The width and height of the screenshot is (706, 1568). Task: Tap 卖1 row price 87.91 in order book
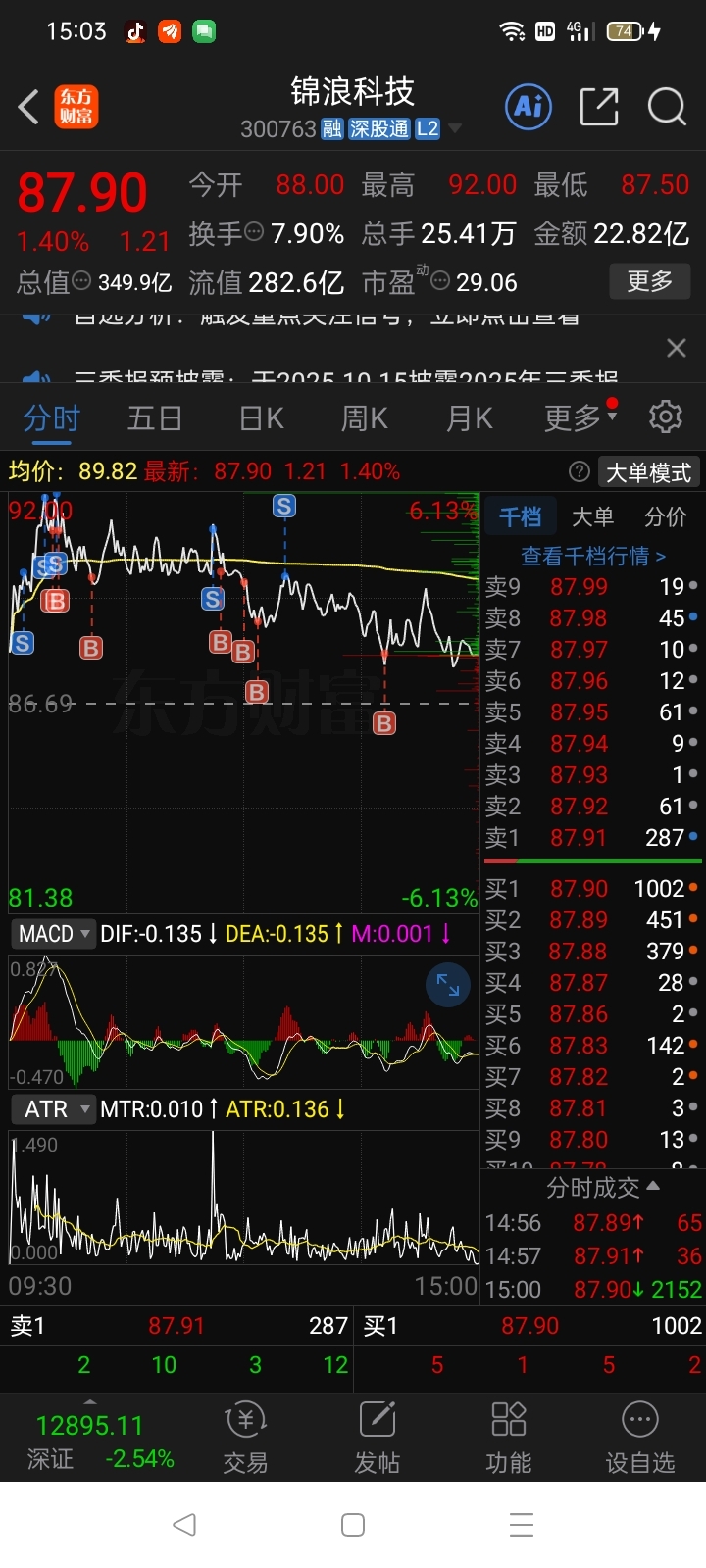click(x=579, y=838)
